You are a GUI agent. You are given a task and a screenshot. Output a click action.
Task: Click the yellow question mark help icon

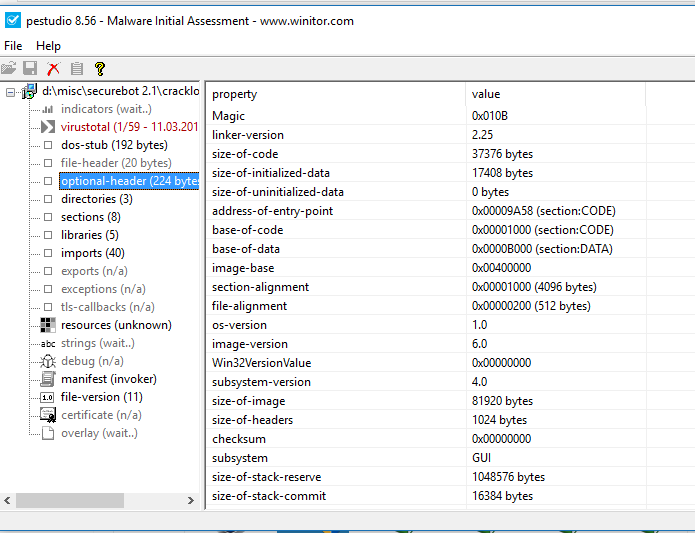[x=100, y=69]
